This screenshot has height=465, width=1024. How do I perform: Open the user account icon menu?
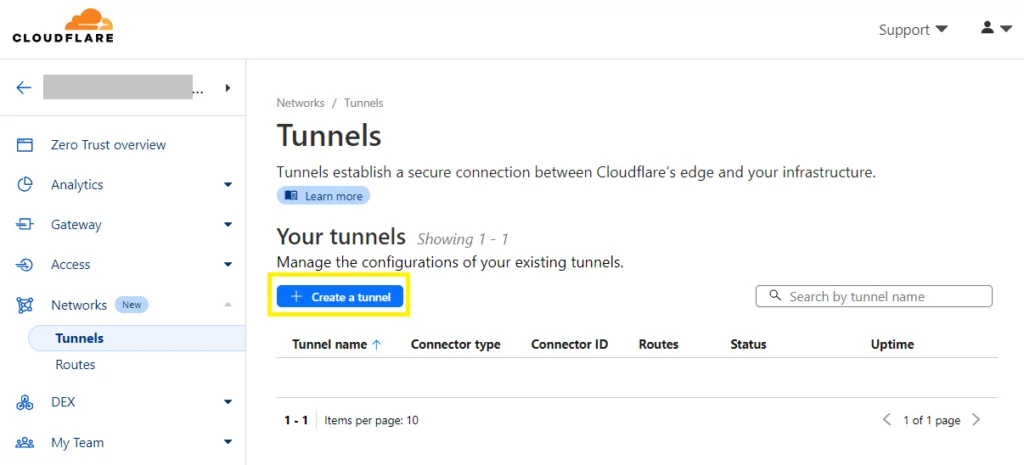point(996,28)
